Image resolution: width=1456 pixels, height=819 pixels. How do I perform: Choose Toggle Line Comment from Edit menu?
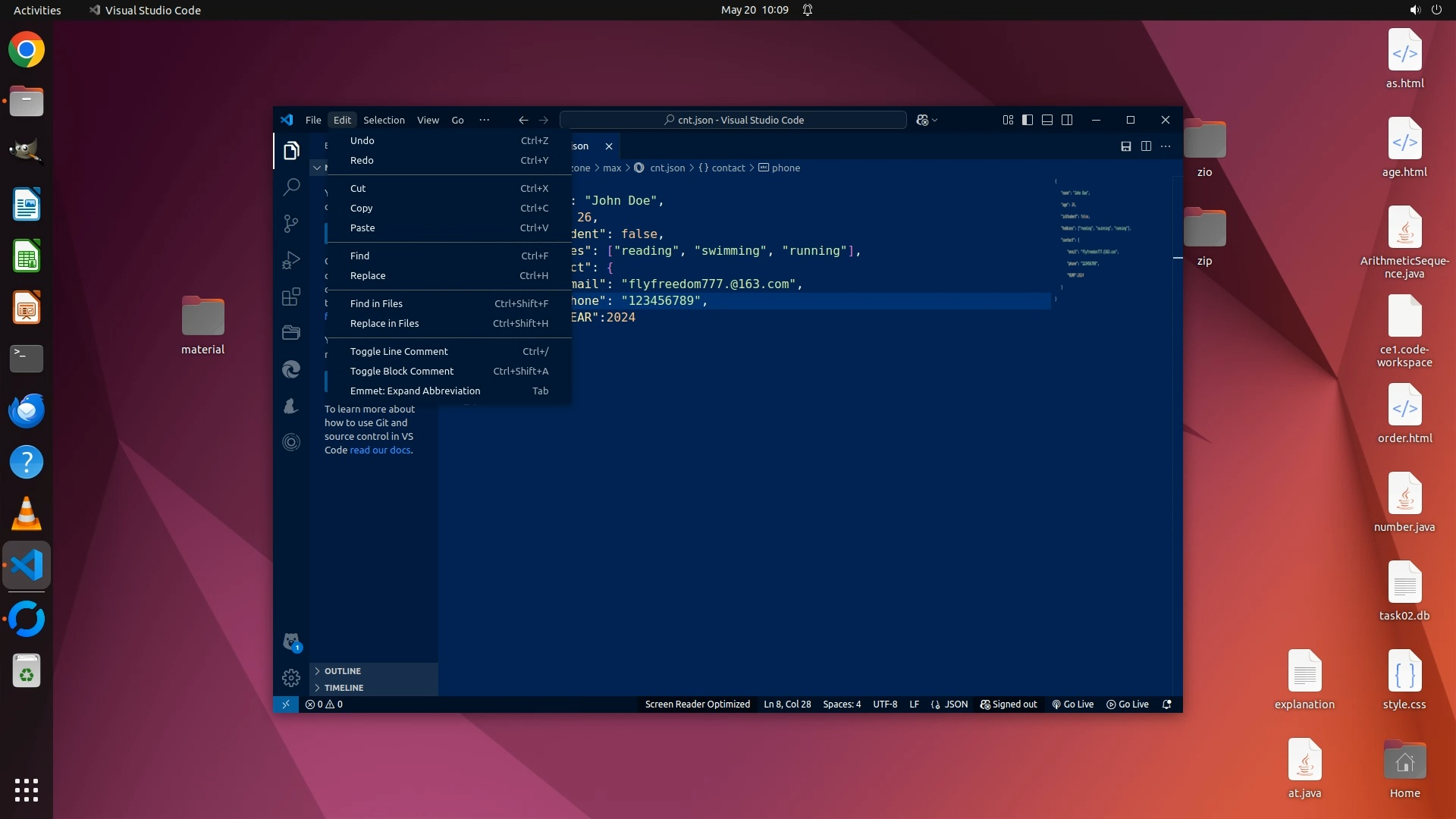(x=399, y=351)
